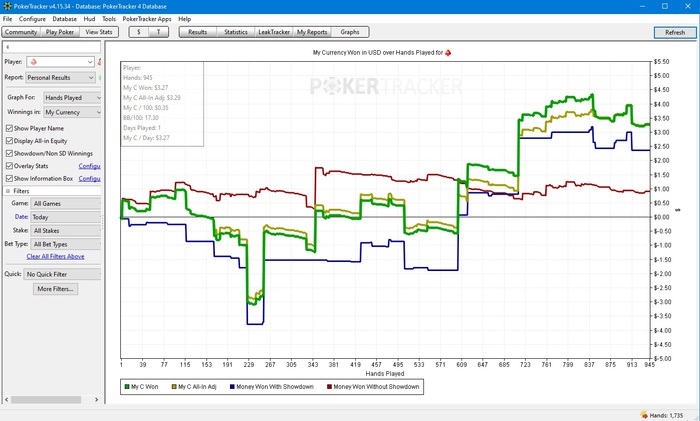Toggle Showdown/Non SD Winnings checkbox
This screenshot has height=421, width=700.
click(9, 153)
